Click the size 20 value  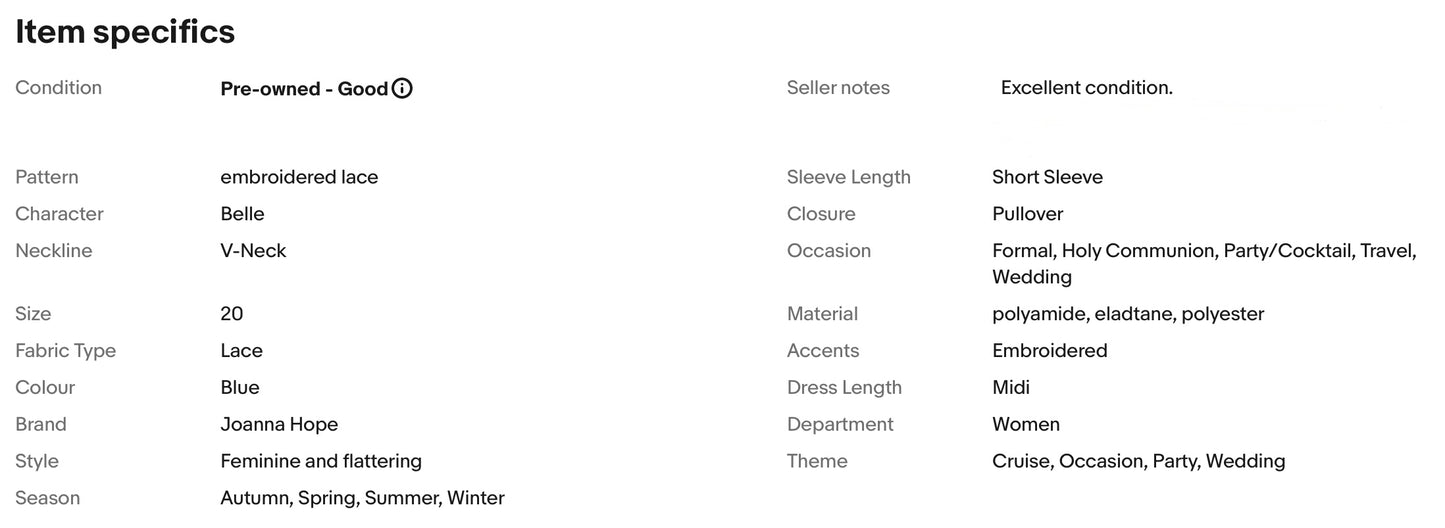click(232, 314)
